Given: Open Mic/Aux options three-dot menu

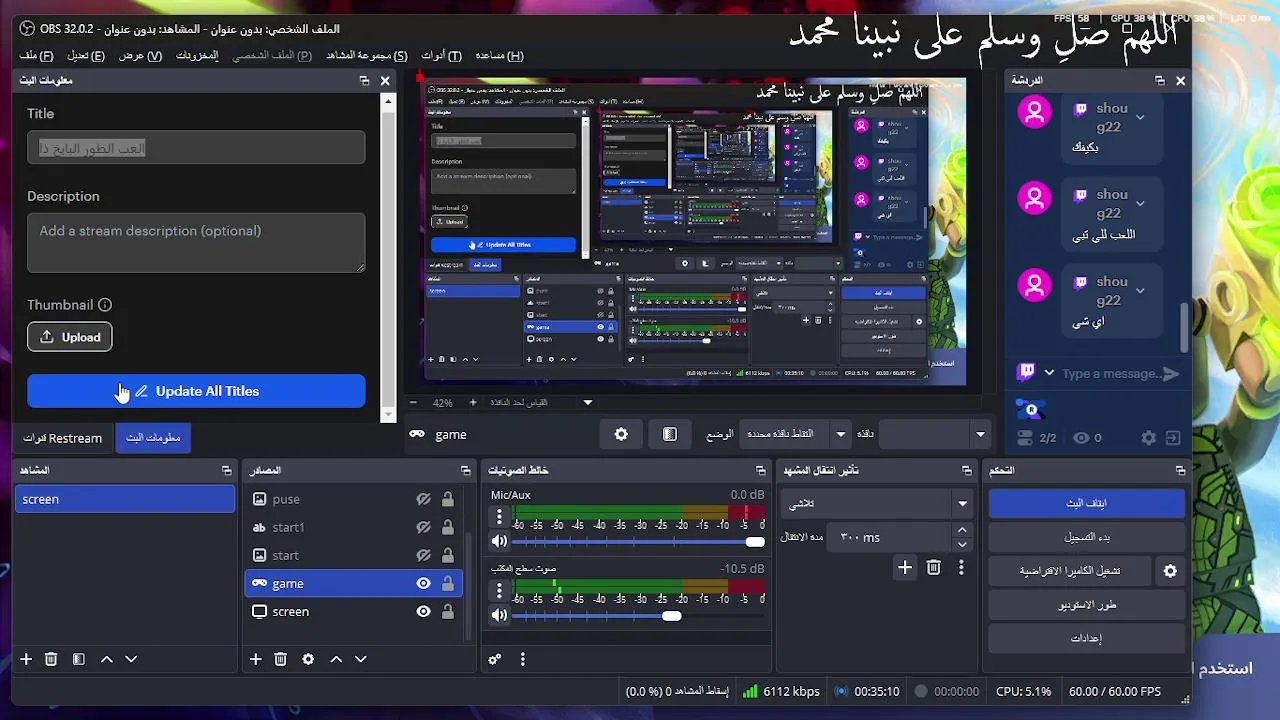Looking at the screenshot, I should (x=499, y=516).
